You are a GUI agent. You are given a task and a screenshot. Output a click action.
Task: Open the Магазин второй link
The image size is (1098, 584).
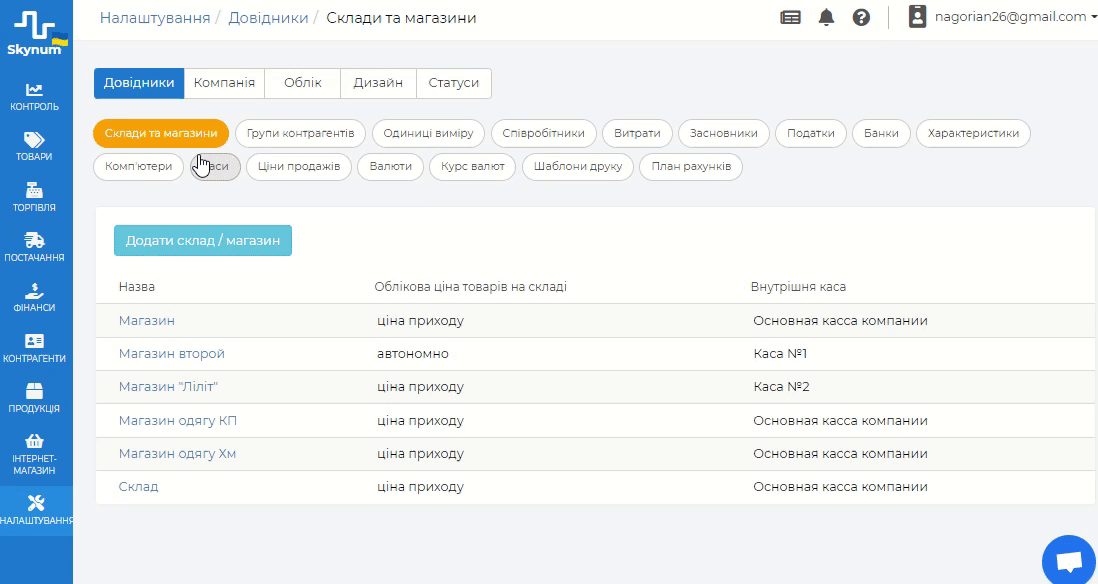point(172,354)
